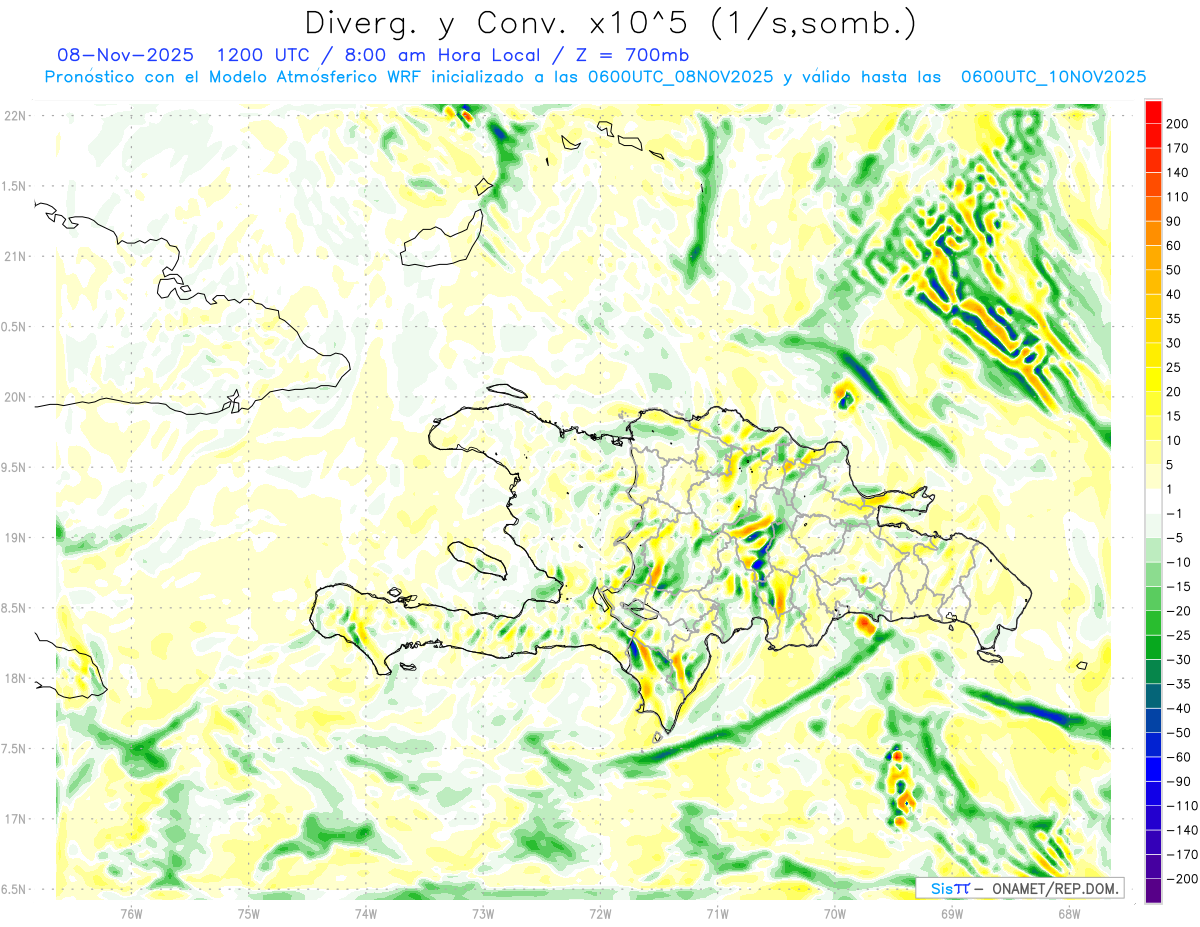Click the bright yellow swatch between 25 and 20
1200x927 pixels.
(1153, 379)
